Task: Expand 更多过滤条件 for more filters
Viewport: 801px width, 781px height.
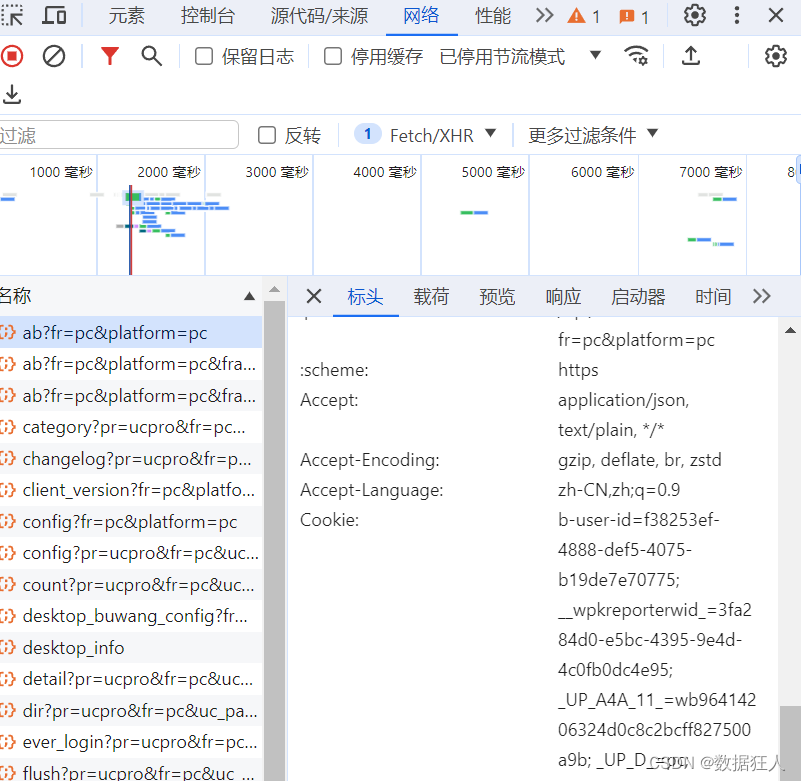Action: pos(585,134)
